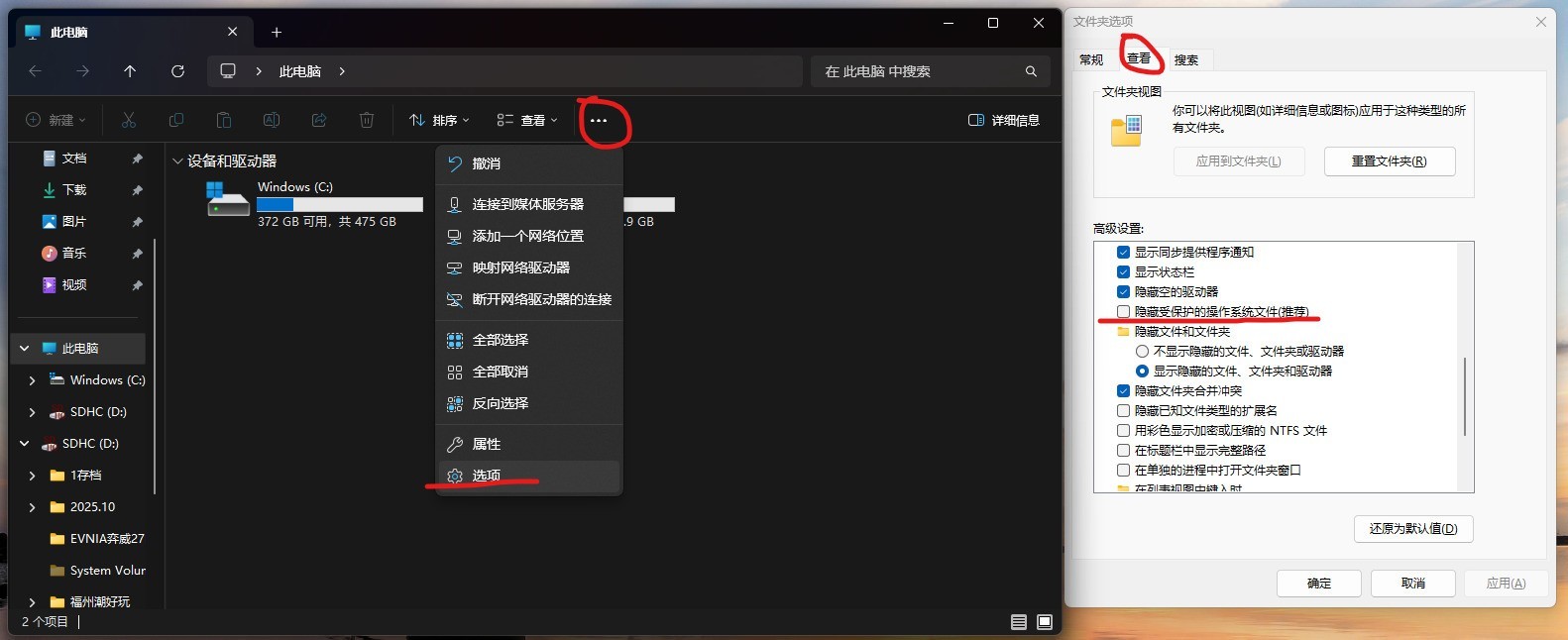The width and height of the screenshot is (1568, 640).
Task: Click the three-dots See more toolbar icon
Action: [x=598, y=121]
